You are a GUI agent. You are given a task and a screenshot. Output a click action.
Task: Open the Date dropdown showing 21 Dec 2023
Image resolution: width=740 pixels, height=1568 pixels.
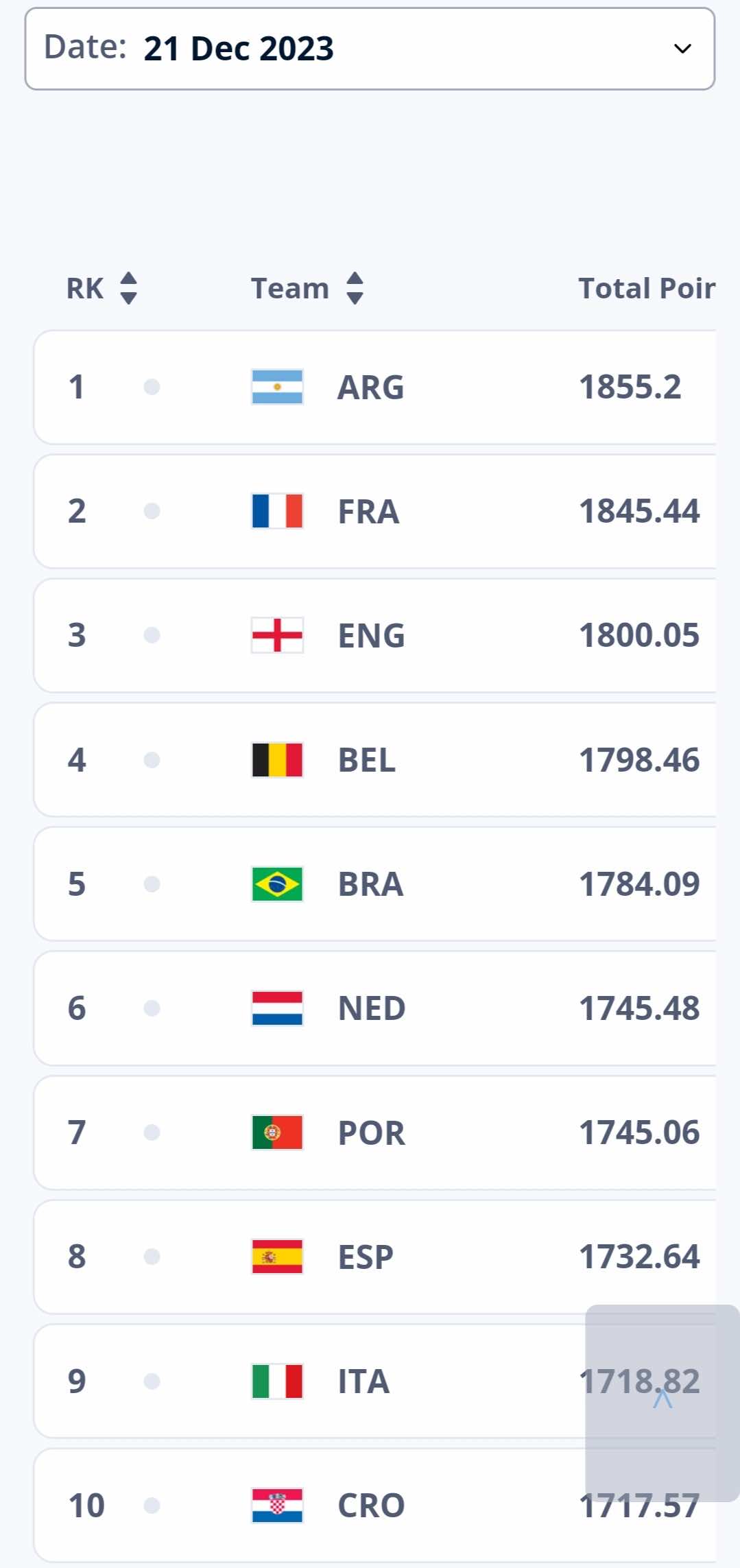[370, 49]
